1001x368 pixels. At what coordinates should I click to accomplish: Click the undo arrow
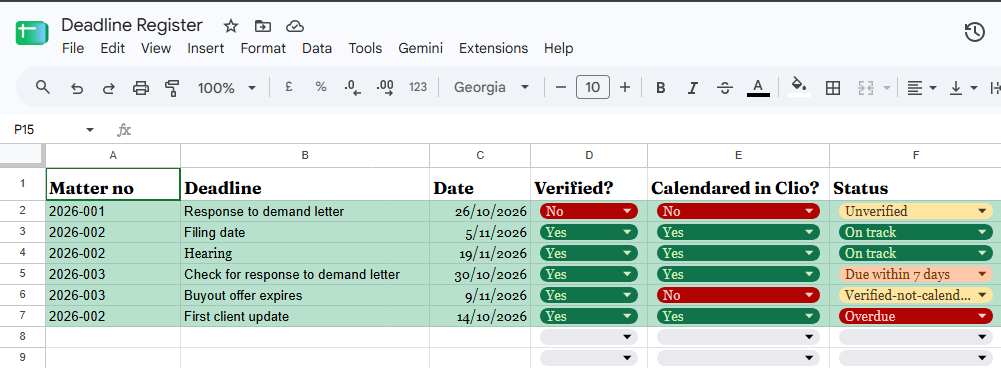click(77, 88)
